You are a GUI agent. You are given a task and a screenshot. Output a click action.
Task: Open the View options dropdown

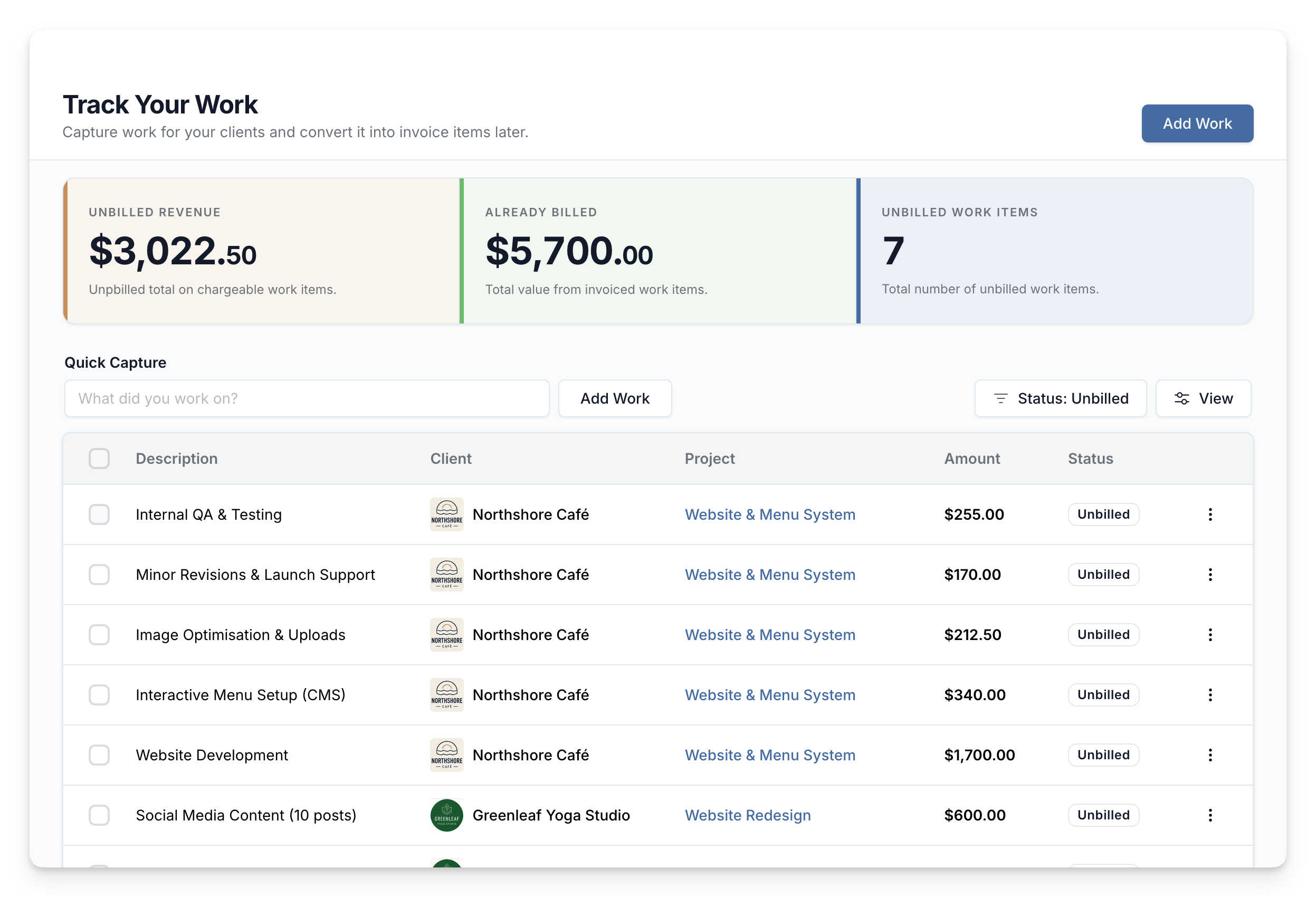pos(1203,398)
